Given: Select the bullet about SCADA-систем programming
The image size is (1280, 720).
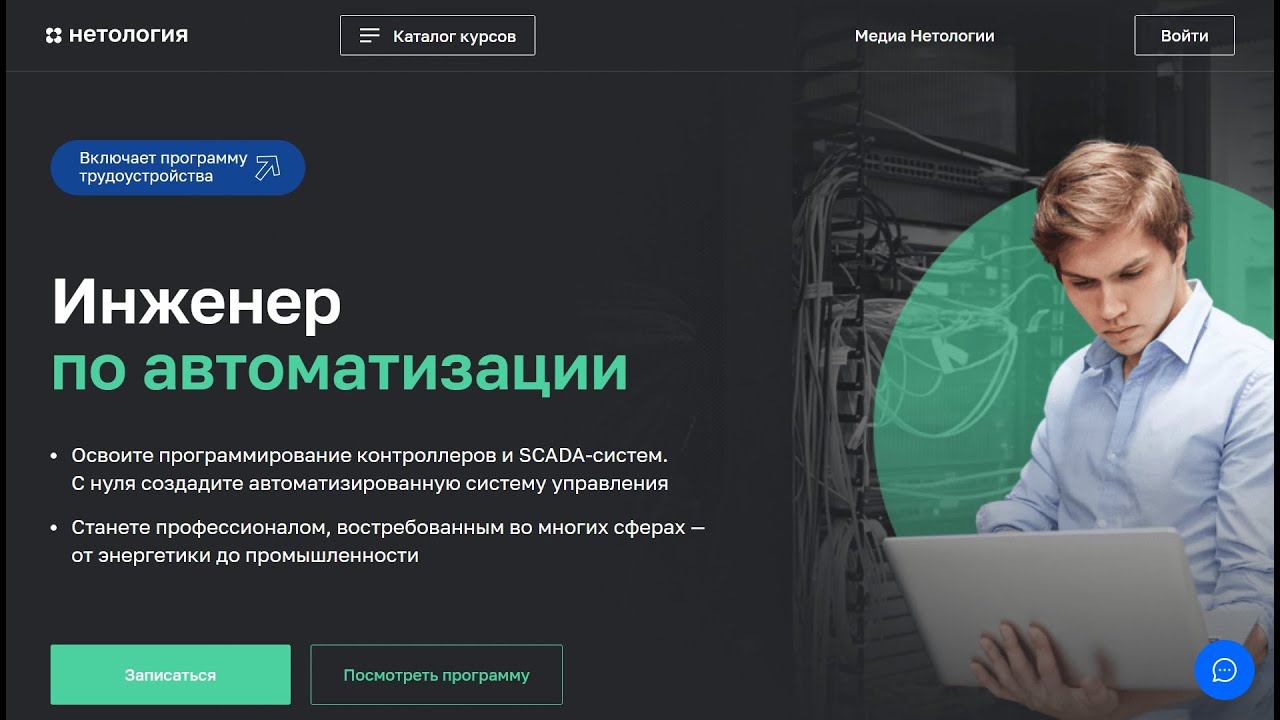Looking at the screenshot, I should (x=369, y=469).
